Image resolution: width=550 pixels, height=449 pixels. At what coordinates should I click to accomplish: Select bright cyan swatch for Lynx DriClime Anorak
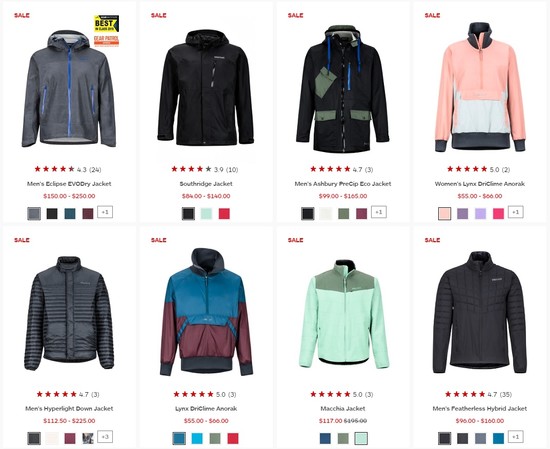coord(197,438)
